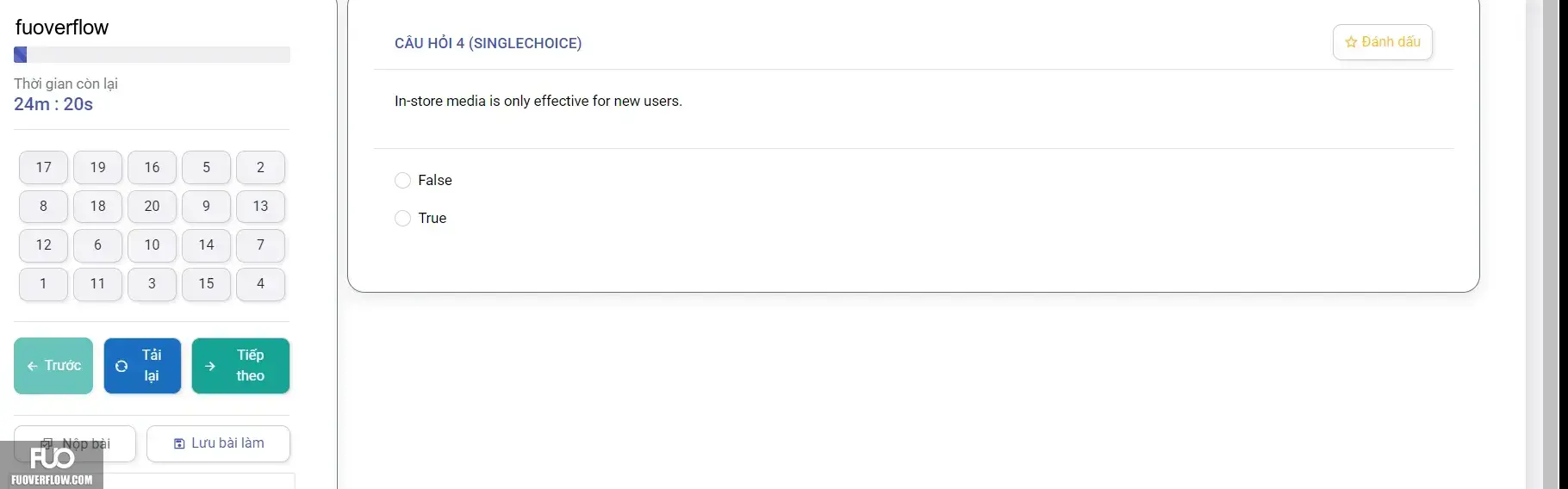1568x489 pixels.
Task: Select question 10 in the navigator
Action: [x=152, y=244]
